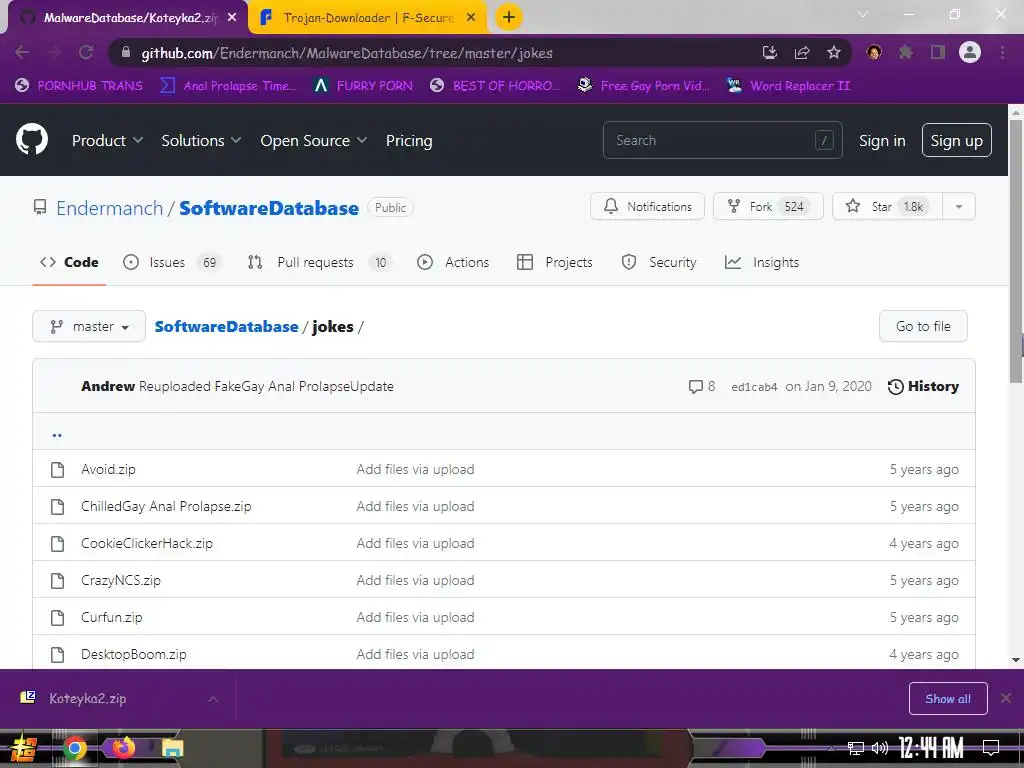Switch to the Code tab
This screenshot has height=768, width=1024.
click(69, 263)
